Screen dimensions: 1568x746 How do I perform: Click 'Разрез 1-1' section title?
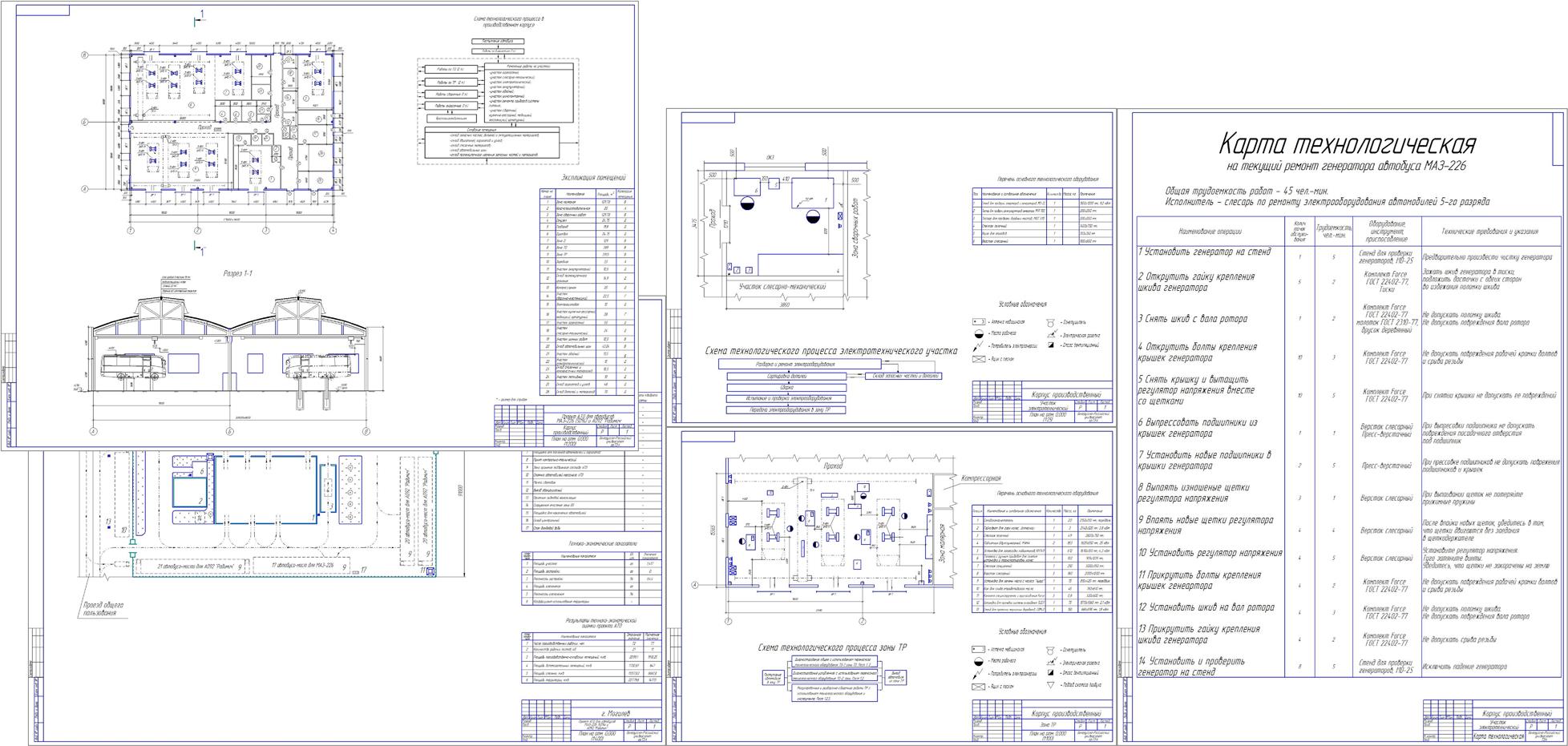click(x=237, y=273)
